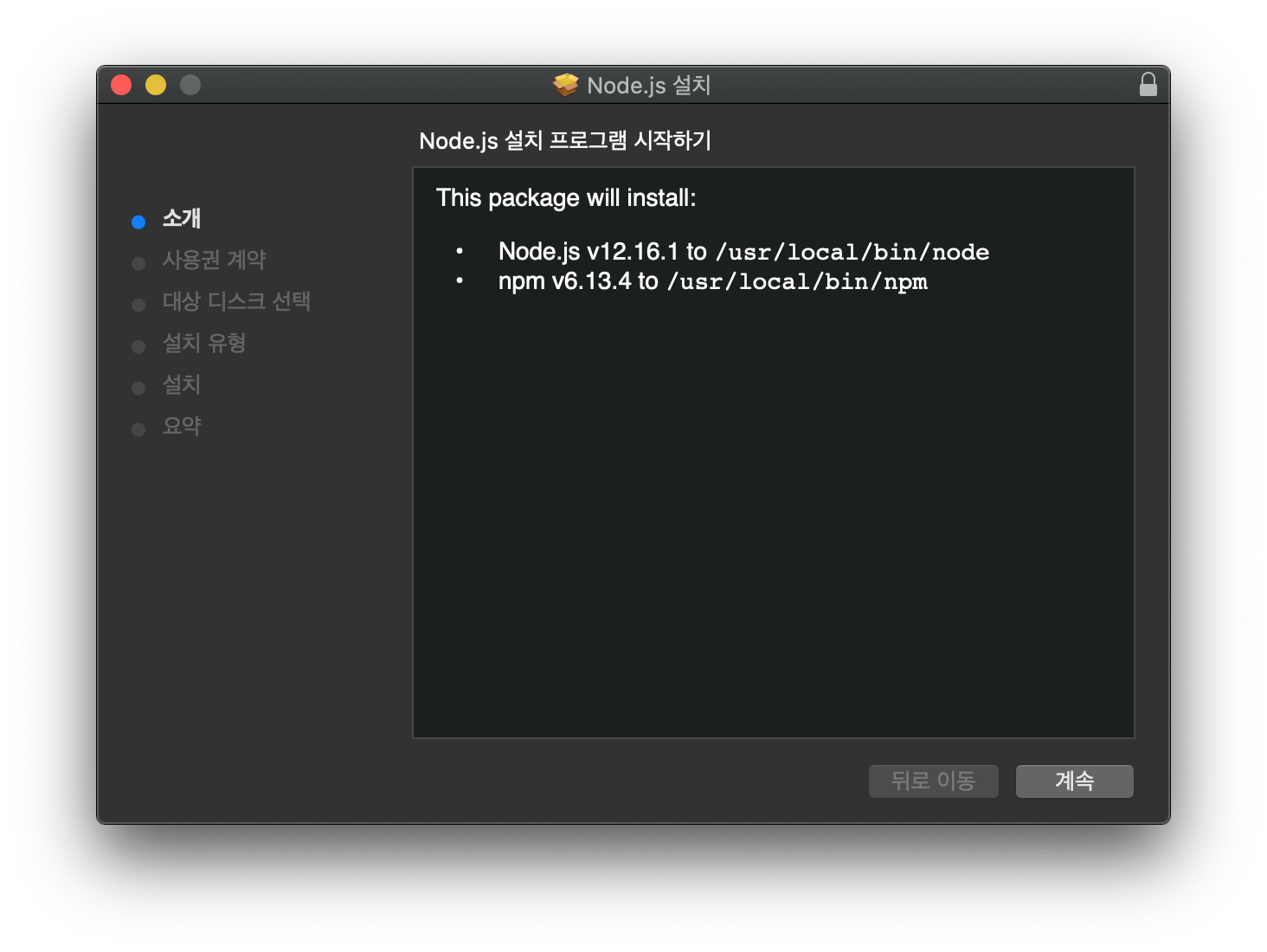Image resolution: width=1267 pixels, height=952 pixels.
Task: Click the lock icon in the title bar
Action: [x=1148, y=84]
